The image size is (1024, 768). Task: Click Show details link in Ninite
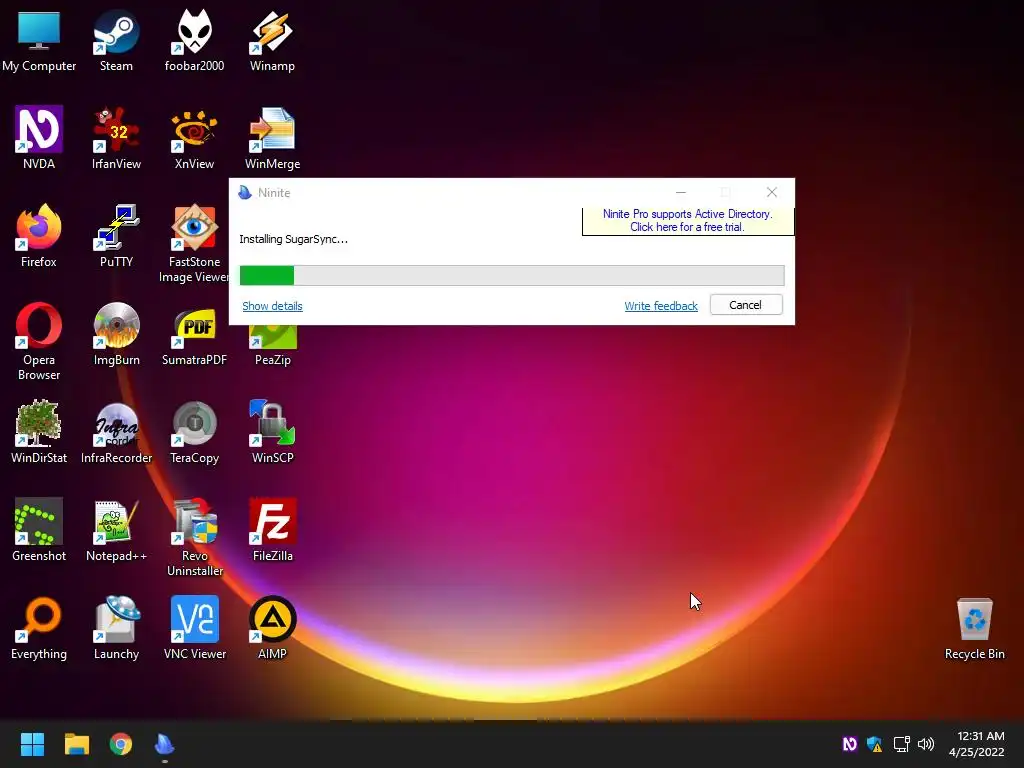click(272, 306)
